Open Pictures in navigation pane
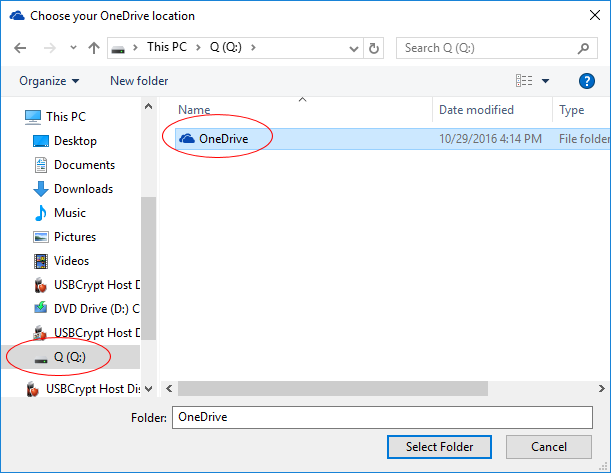Image resolution: width=611 pixels, height=473 pixels. (x=75, y=237)
